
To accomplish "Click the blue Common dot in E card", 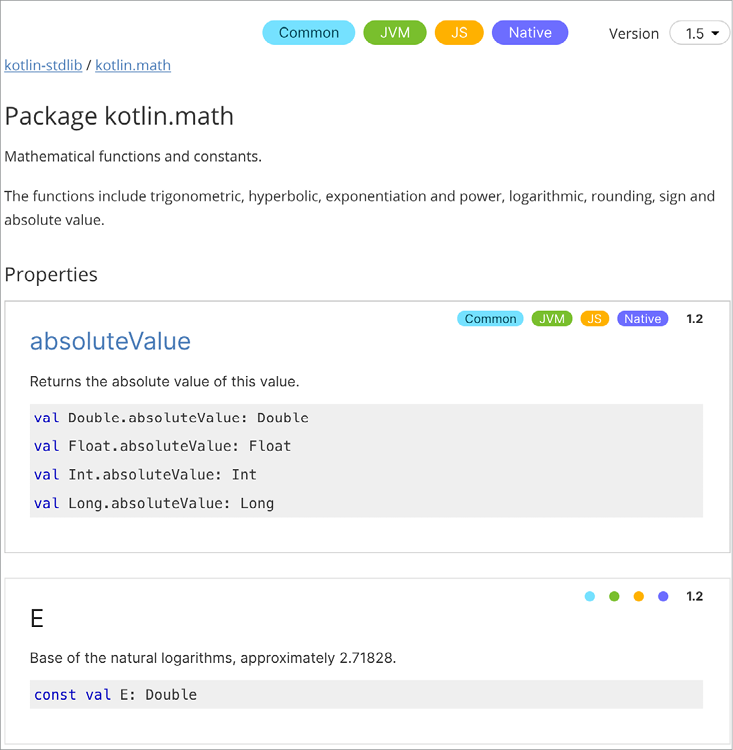I will tap(590, 597).
